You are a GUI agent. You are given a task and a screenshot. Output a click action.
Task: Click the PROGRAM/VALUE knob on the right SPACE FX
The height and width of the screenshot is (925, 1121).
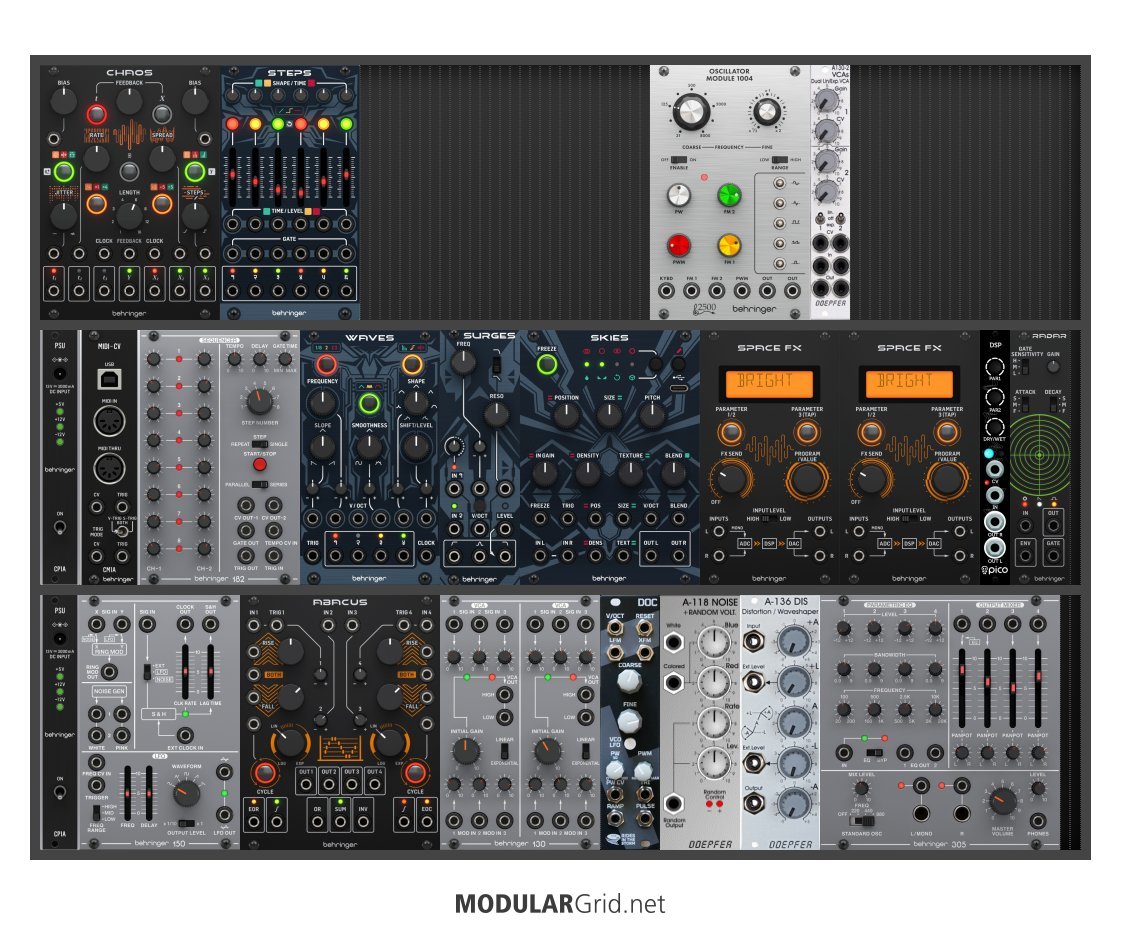pyautogui.click(x=947, y=478)
